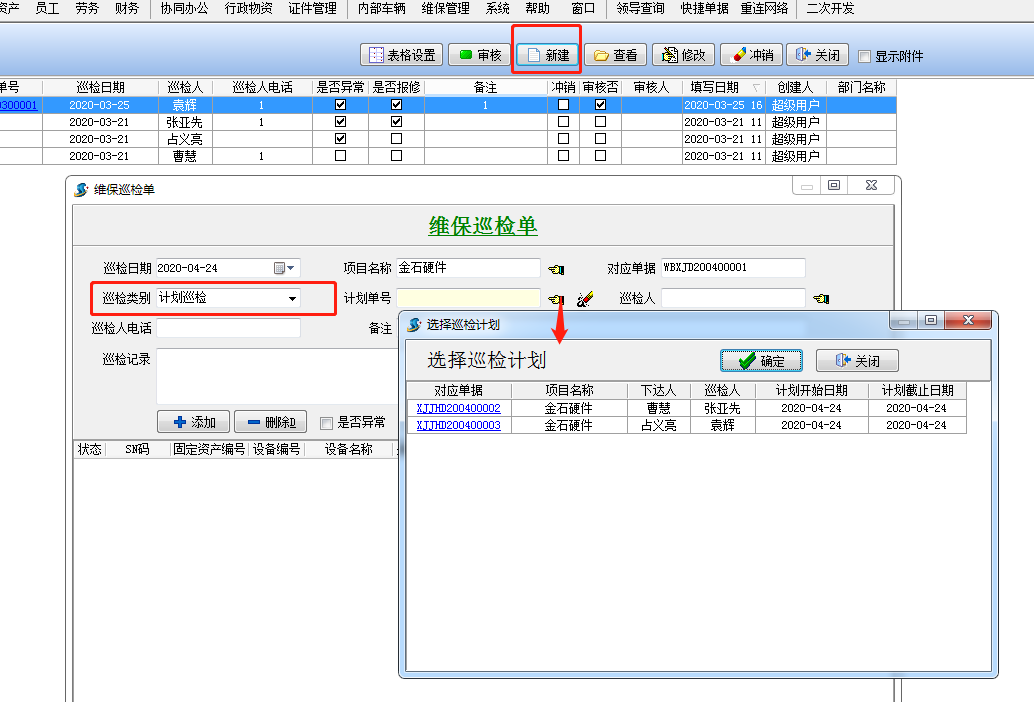Open the 领导查询 menu
Screen dimensions: 1034x702
(640, 8)
